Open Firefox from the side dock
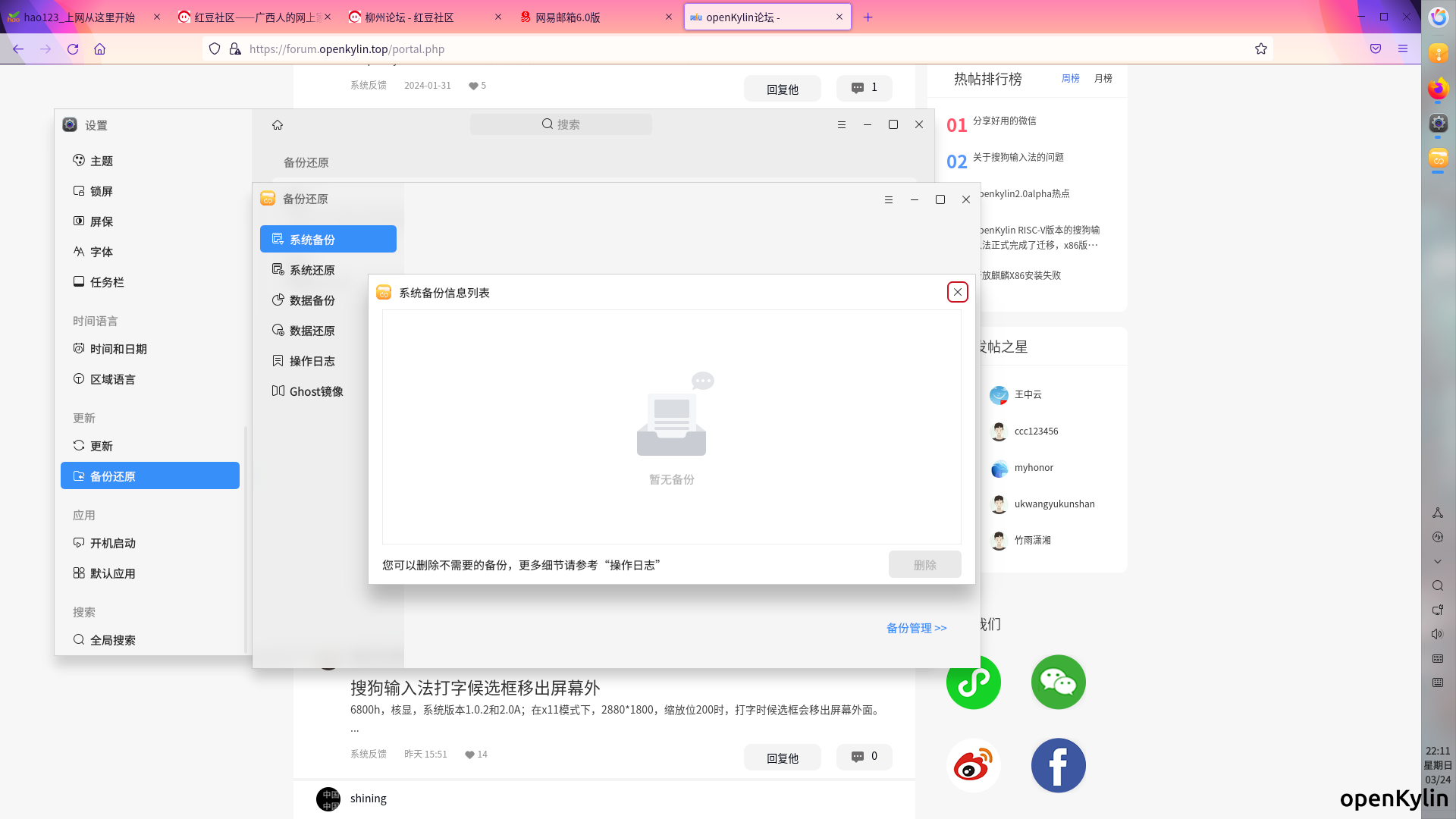This screenshot has width=1456, height=819. (x=1438, y=89)
